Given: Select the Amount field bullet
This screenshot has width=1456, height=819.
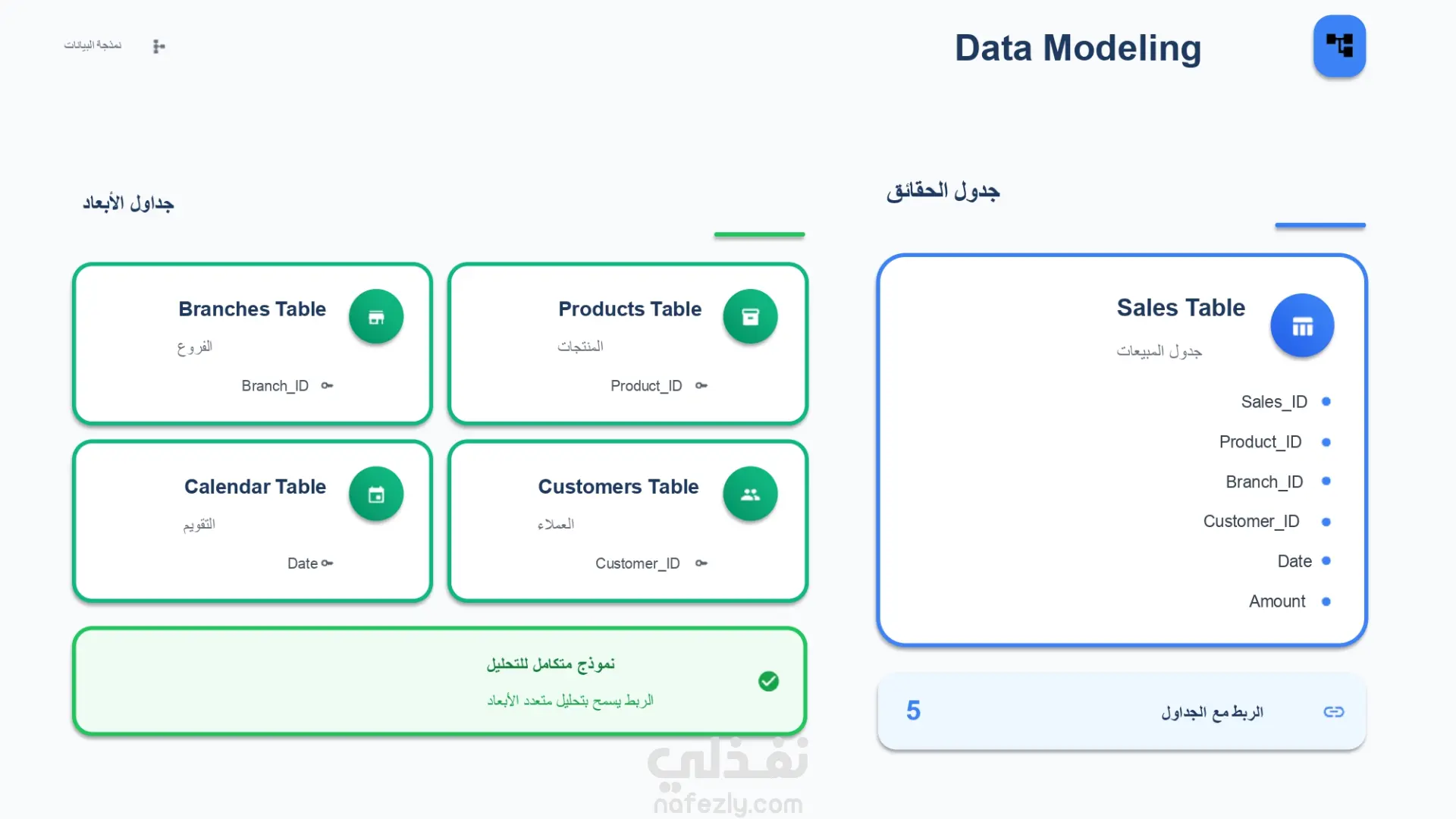Looking at the screenshot, I should pos(1326,602).
